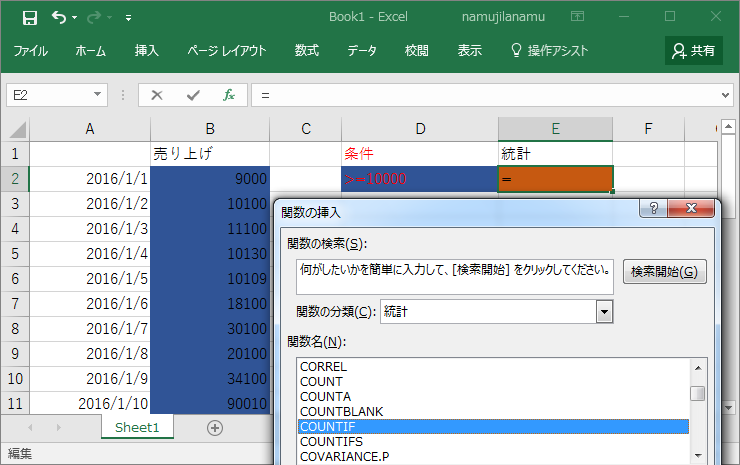This screenshot has width=740, height=465.
Task: Click the function search text box
Action: [x=454, y=277]
